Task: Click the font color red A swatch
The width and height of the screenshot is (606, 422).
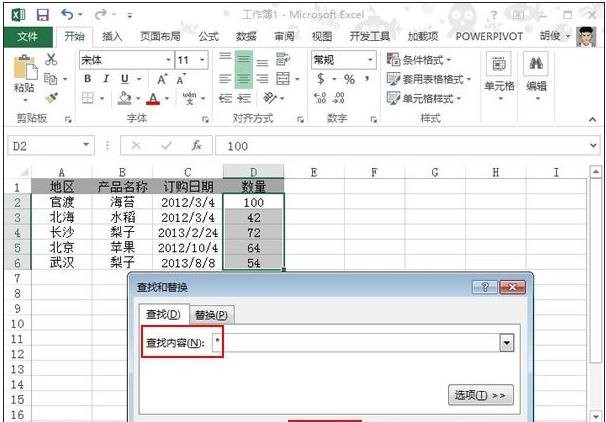Action: (x=153, y=98)
